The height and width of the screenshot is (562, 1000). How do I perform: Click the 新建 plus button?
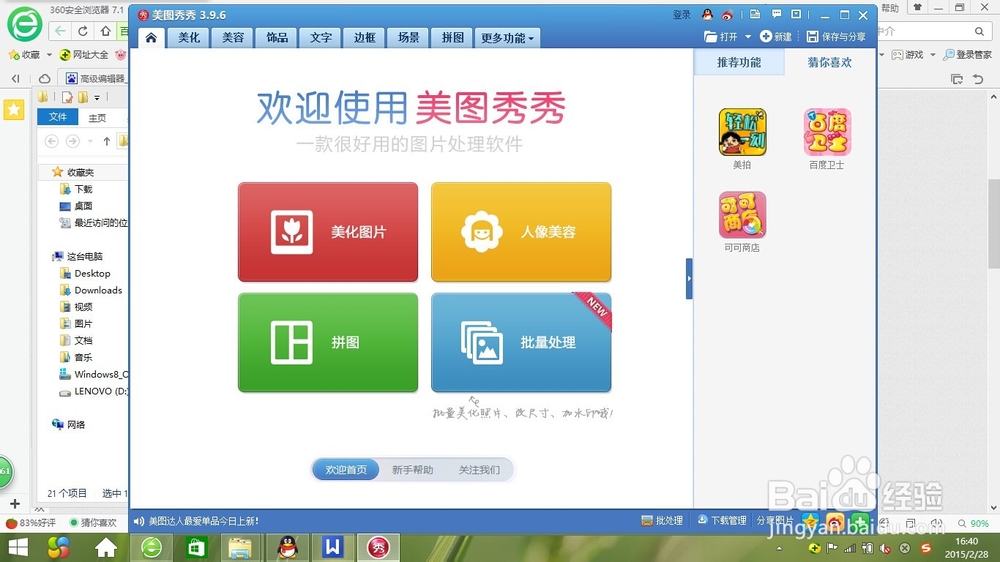tap(776, 37)
